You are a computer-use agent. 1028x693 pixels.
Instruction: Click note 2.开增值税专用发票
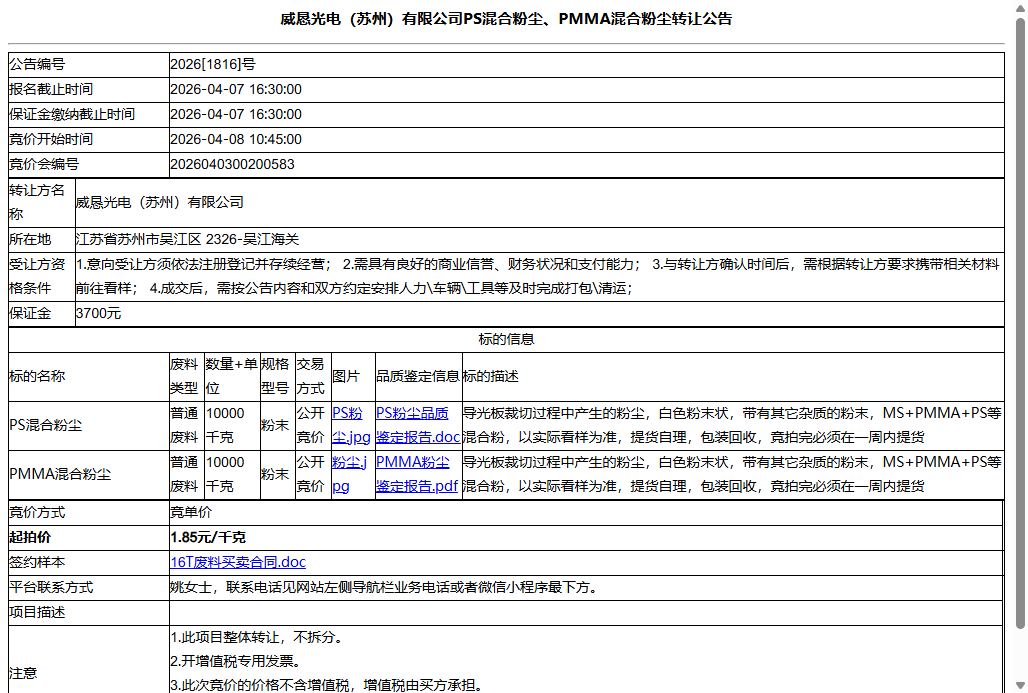tap(236, 662)
